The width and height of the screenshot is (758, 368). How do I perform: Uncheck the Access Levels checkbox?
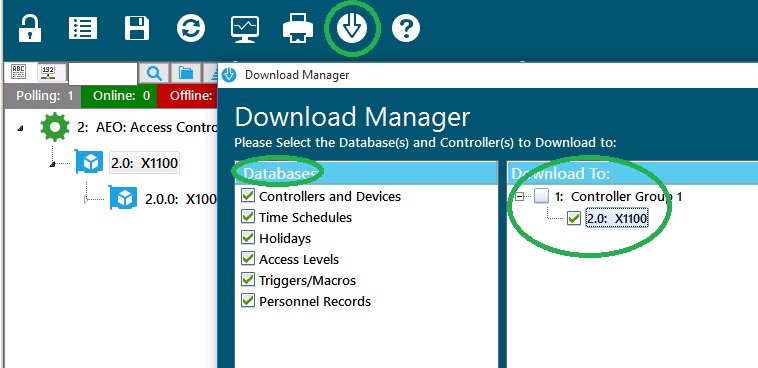point(248,258)
